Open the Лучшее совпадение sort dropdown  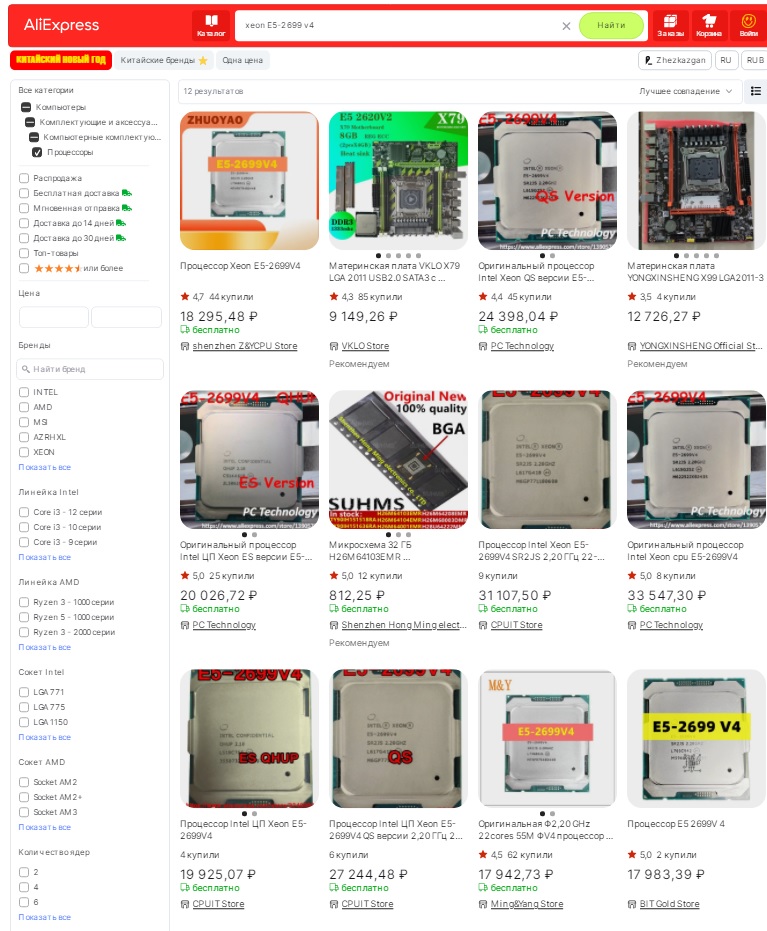(x=686, y=91)
